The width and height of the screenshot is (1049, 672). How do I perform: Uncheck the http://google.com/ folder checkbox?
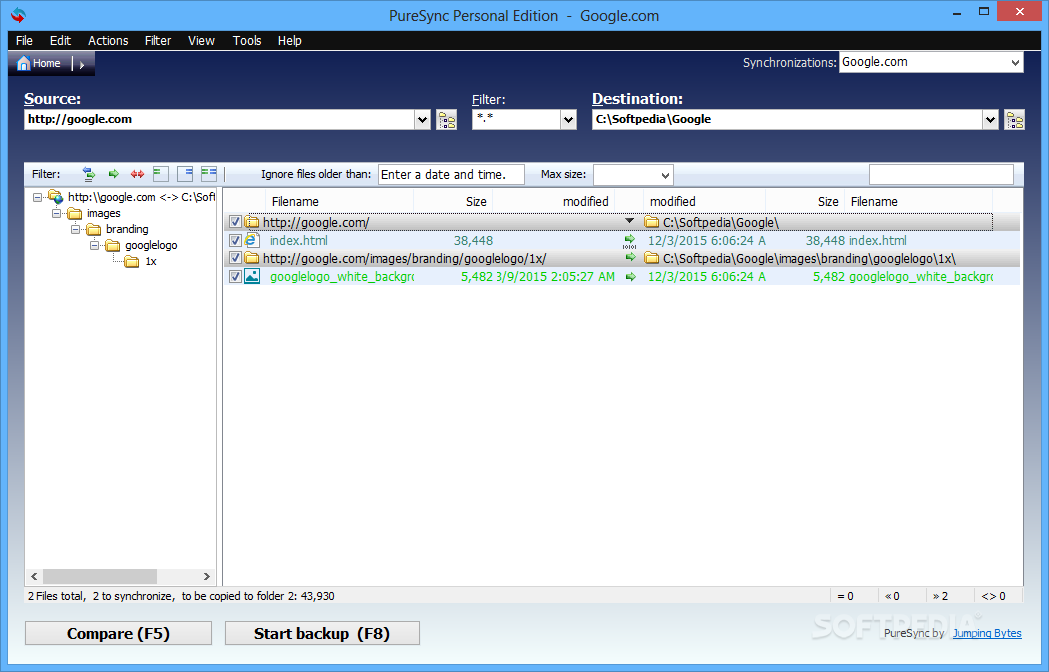click(x=235, y=222)
